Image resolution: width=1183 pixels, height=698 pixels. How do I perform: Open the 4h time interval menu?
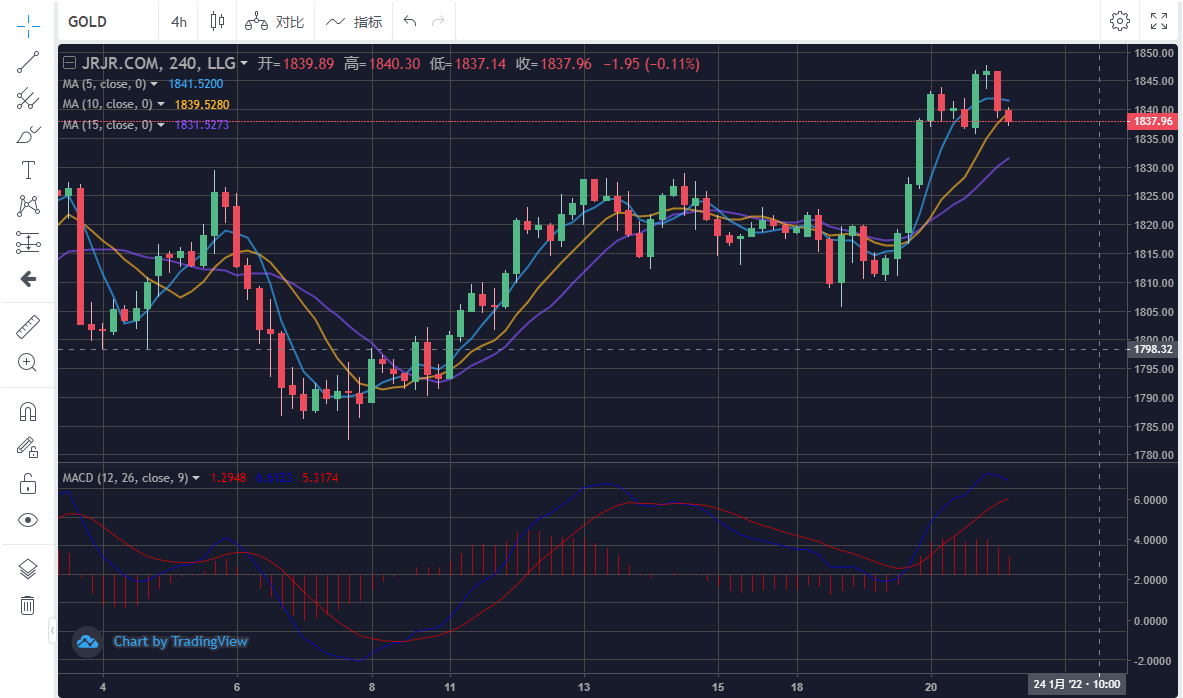[178, 21]
